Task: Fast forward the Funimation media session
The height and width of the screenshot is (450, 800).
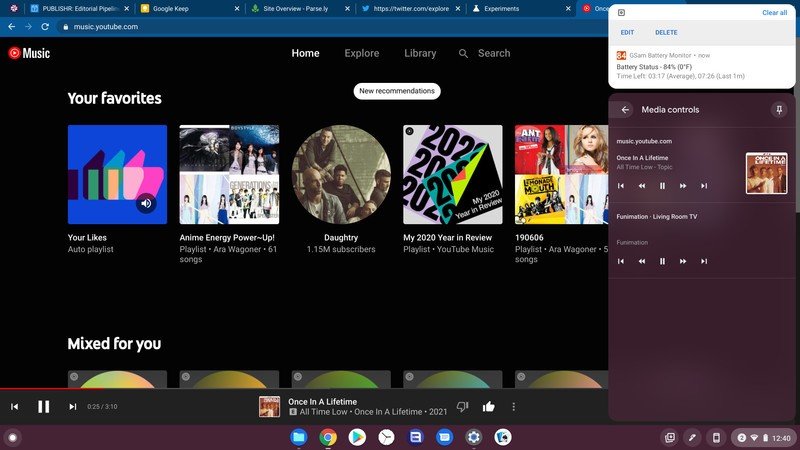Action: [683, 261]
